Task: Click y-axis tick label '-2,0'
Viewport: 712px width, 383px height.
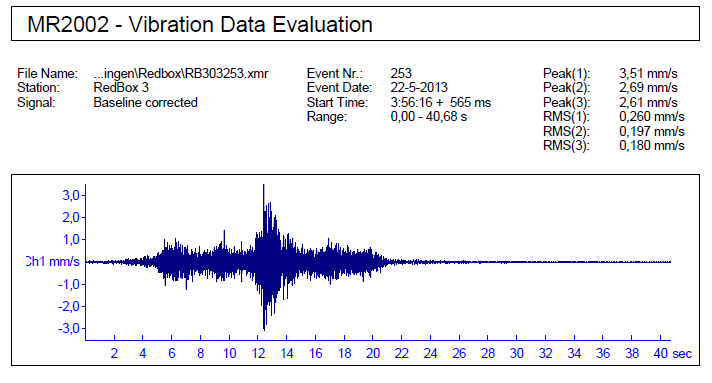Action: pos(69,306)
